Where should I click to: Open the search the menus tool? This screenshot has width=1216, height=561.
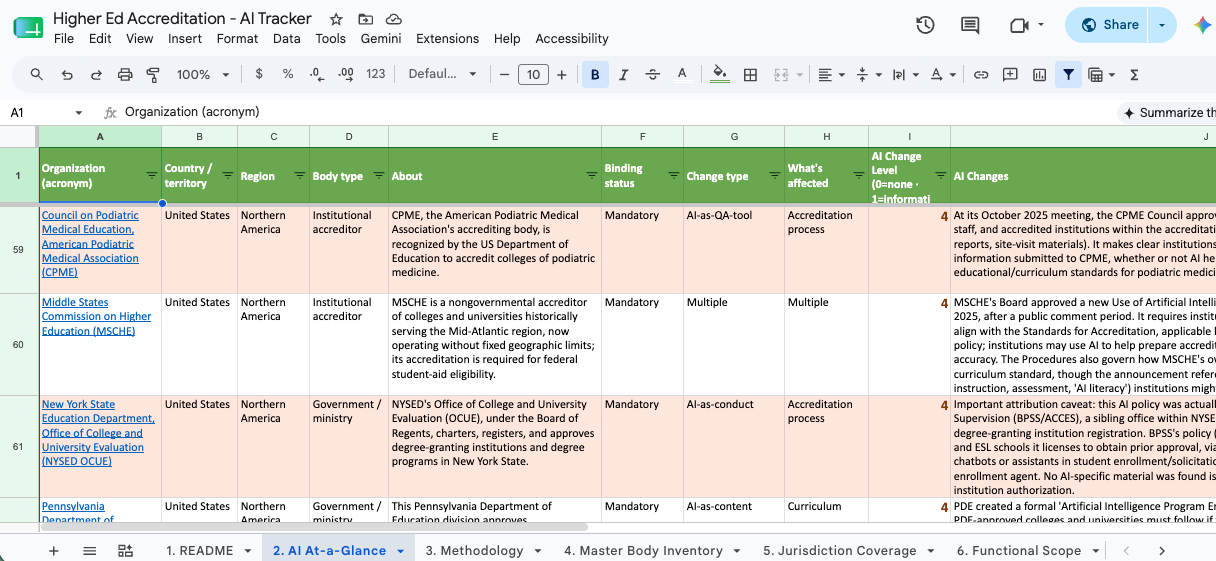click(x=37, y=75)
